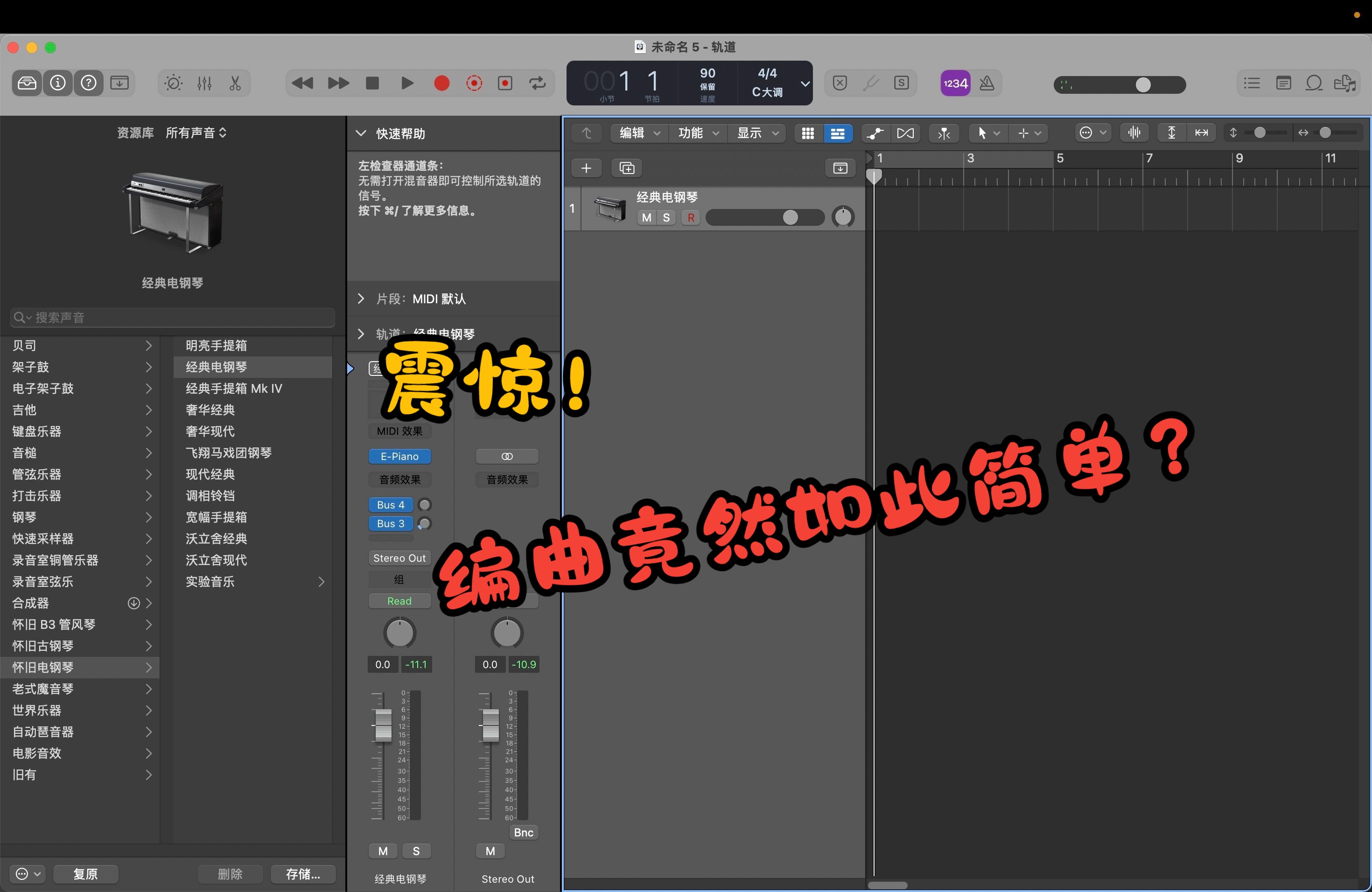
Task: Click the Fast Forward transport button
Action: (338, 84)
